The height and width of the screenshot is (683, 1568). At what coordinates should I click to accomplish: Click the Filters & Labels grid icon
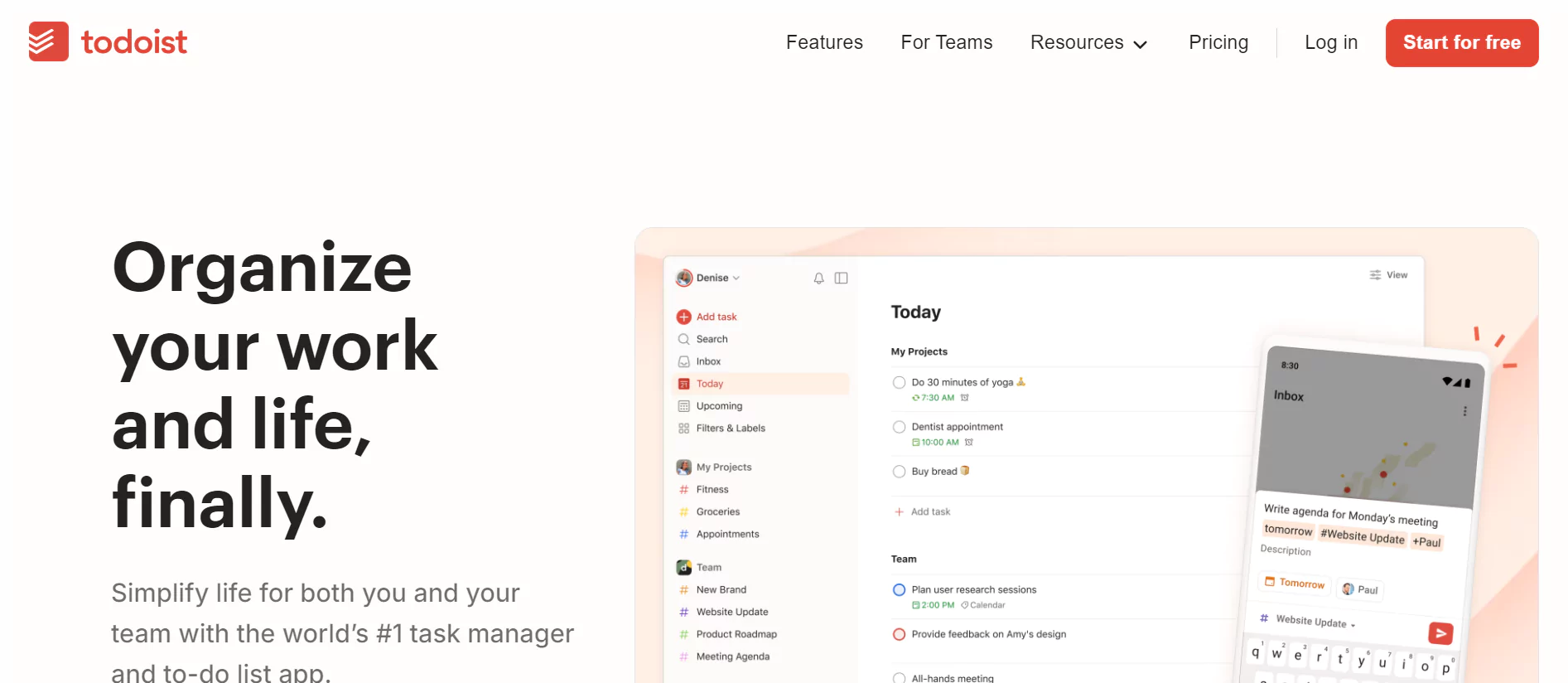click(x=683, y=429)
